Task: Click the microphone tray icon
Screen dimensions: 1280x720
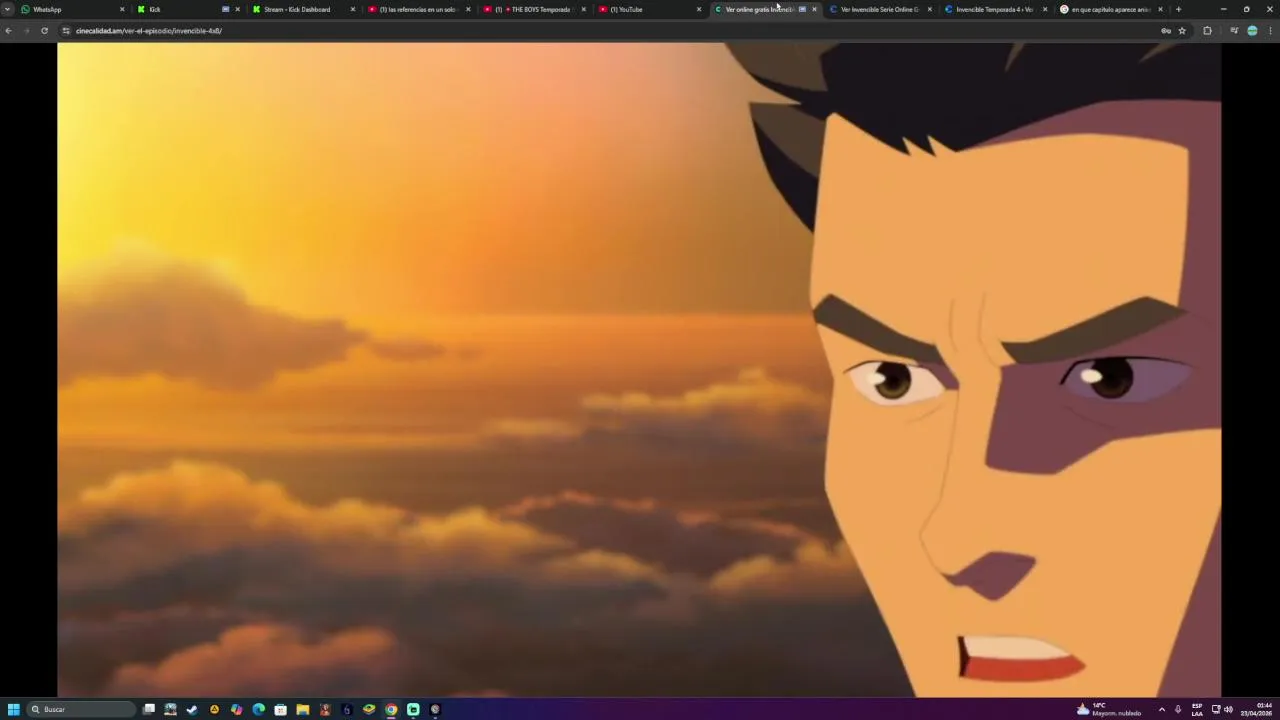Action: pos(1178,709)
